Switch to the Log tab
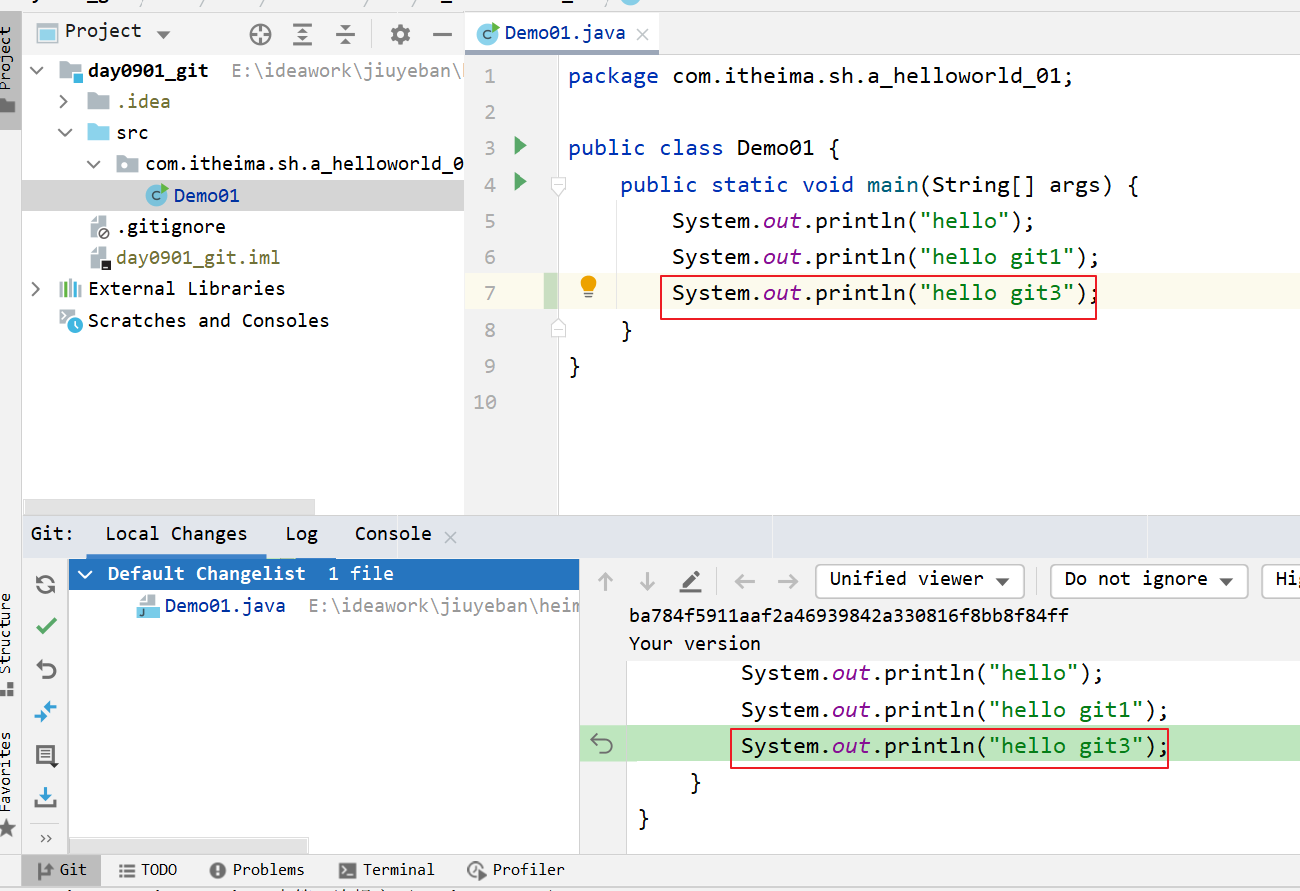Image resolution: width=1300 pixels, height=891 pixels. pyautogui.click(x=301, y=534)
